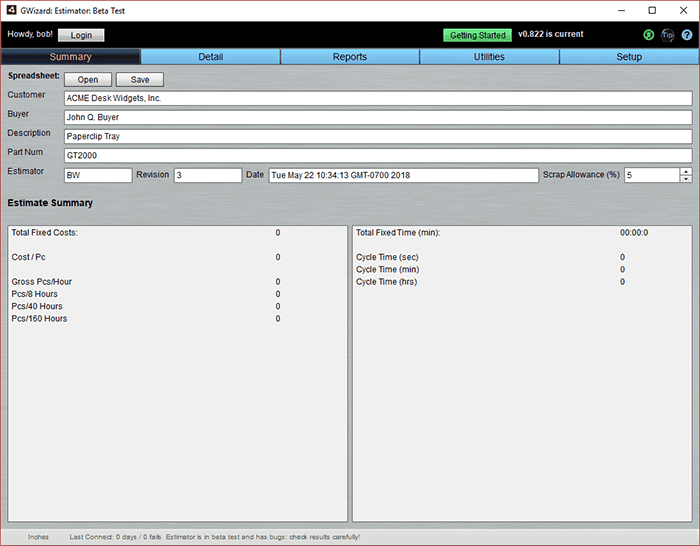Click the 'Estimate Summary' heading

50,203
